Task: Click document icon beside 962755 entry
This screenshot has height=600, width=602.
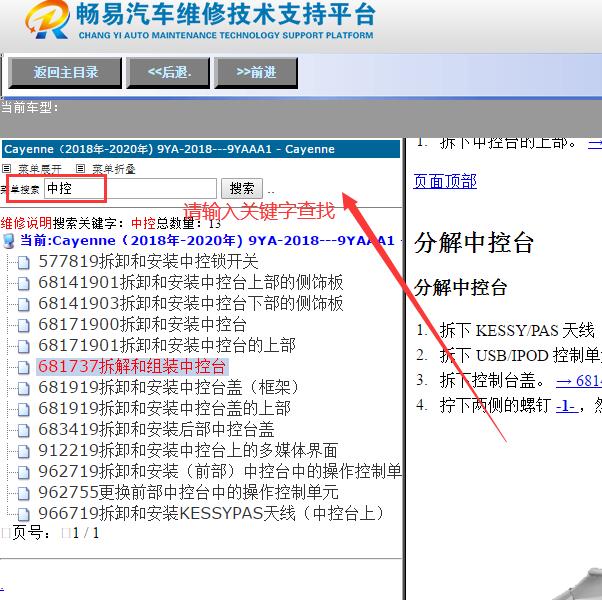Action: coord(23,493)
